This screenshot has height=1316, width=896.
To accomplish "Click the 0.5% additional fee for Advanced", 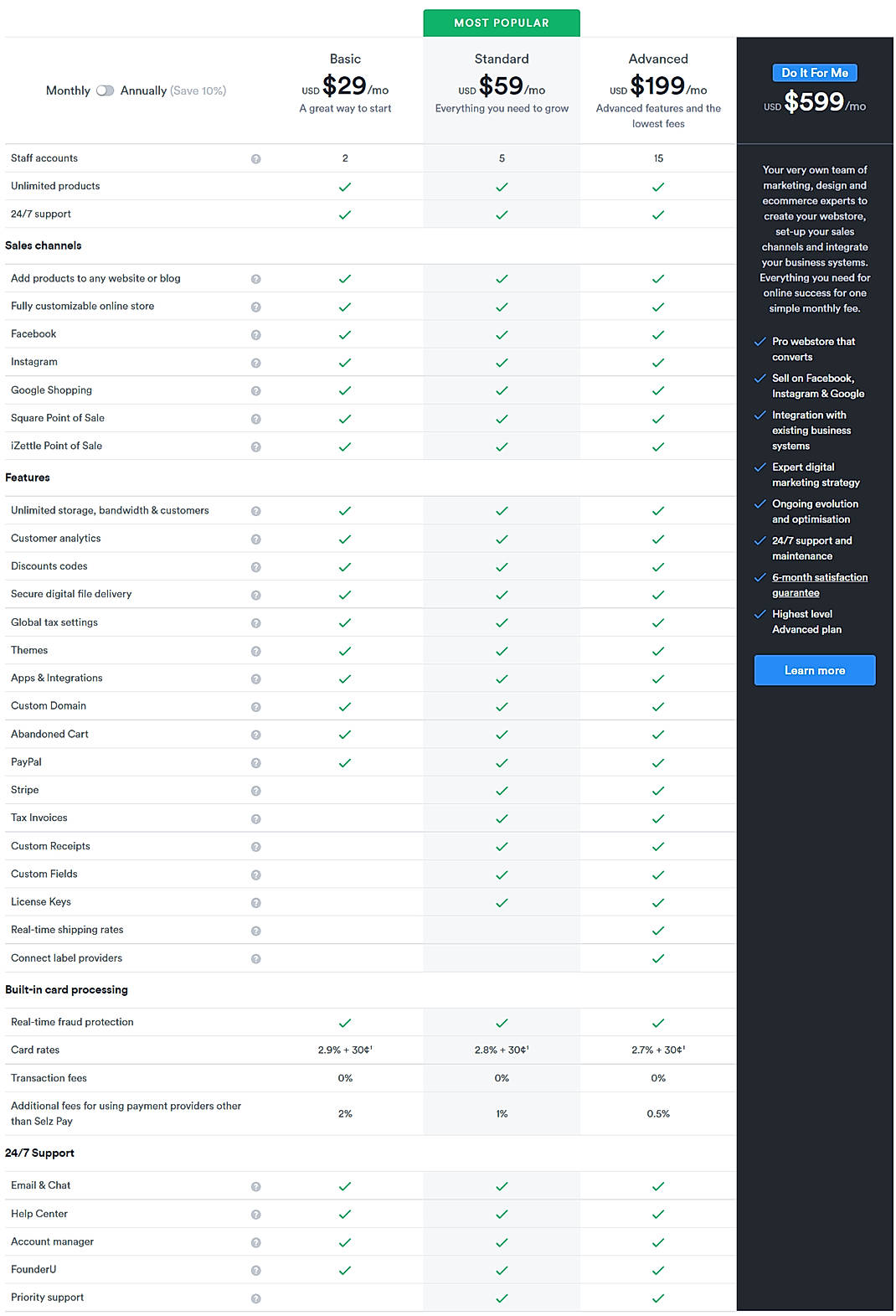I will (658, 1114).
